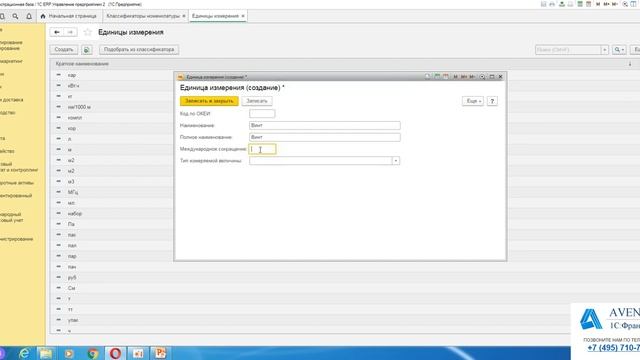Image resolution: width=640 pixels, height=360 pixels.
Task: Click into the Полное наименование field
Action: (x=325, y=138)
